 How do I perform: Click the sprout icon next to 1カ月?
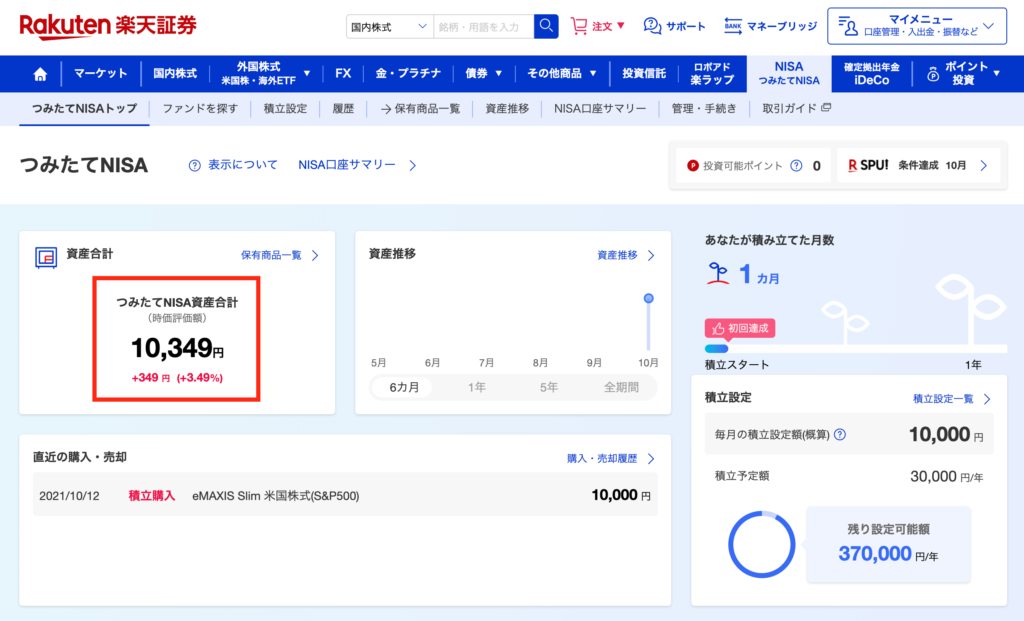[x=718, y=274]
